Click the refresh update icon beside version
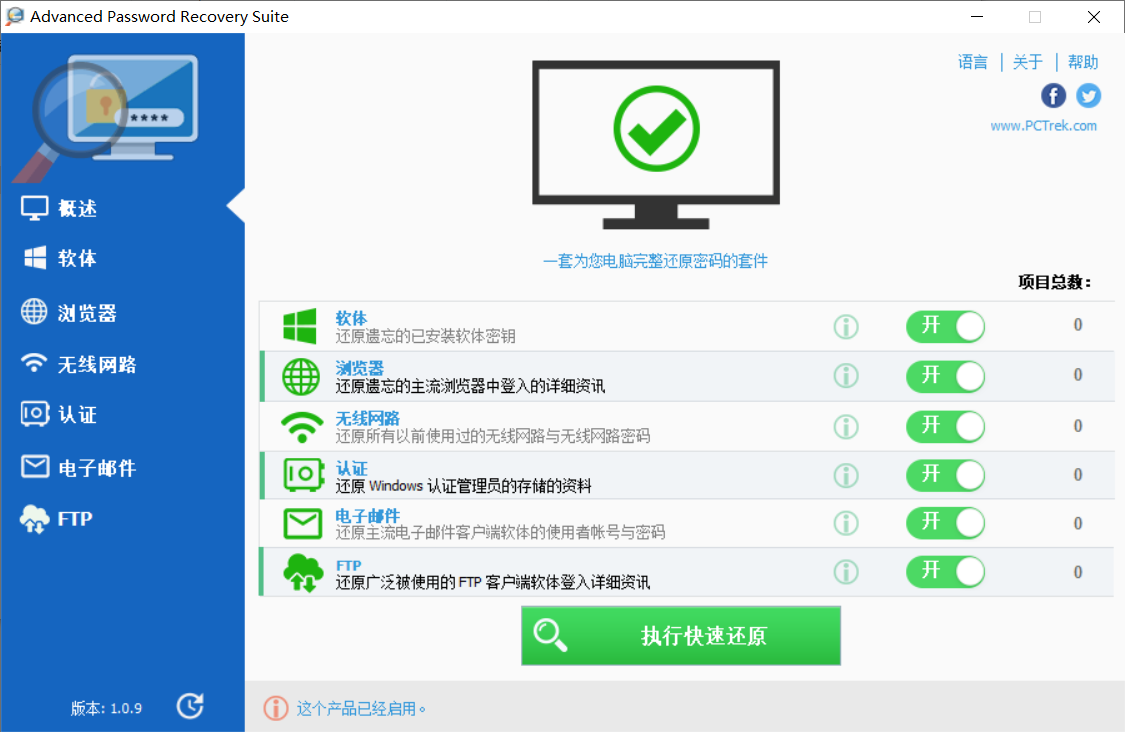 point(190,706)
